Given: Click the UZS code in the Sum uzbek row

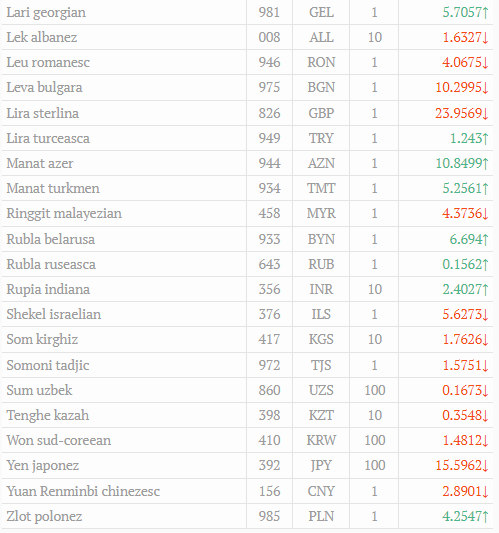Looking at the screenshot, I should click(x=321, y=390).
